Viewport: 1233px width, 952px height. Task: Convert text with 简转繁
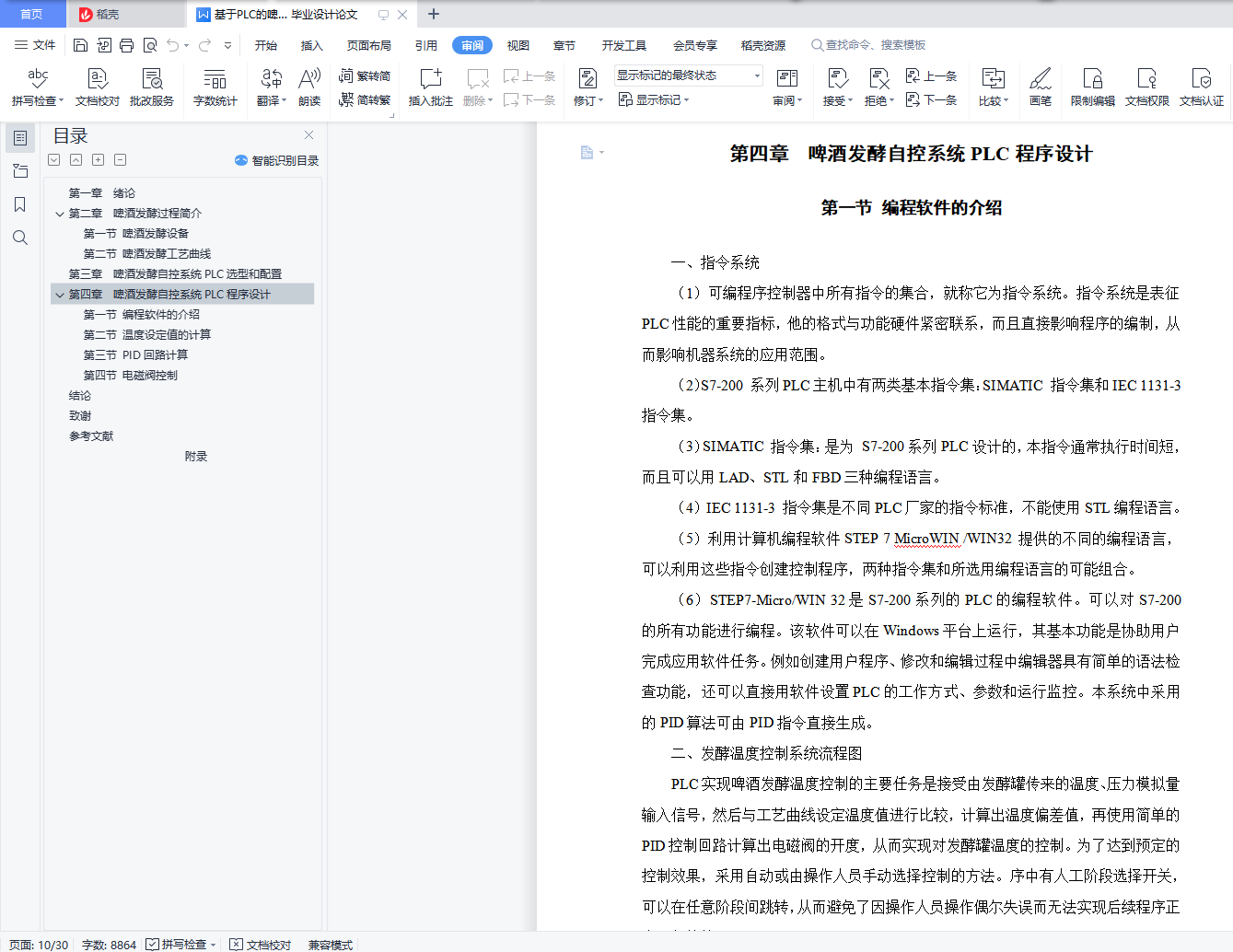pos(365,99)
